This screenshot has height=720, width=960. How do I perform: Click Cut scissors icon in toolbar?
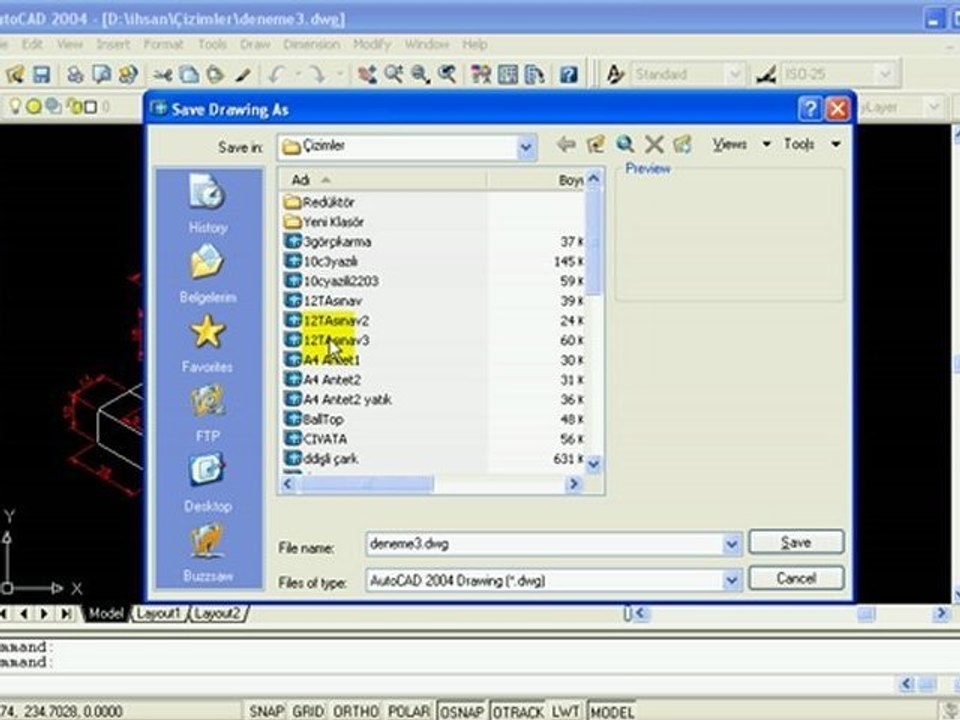click(x=162, y=75)
